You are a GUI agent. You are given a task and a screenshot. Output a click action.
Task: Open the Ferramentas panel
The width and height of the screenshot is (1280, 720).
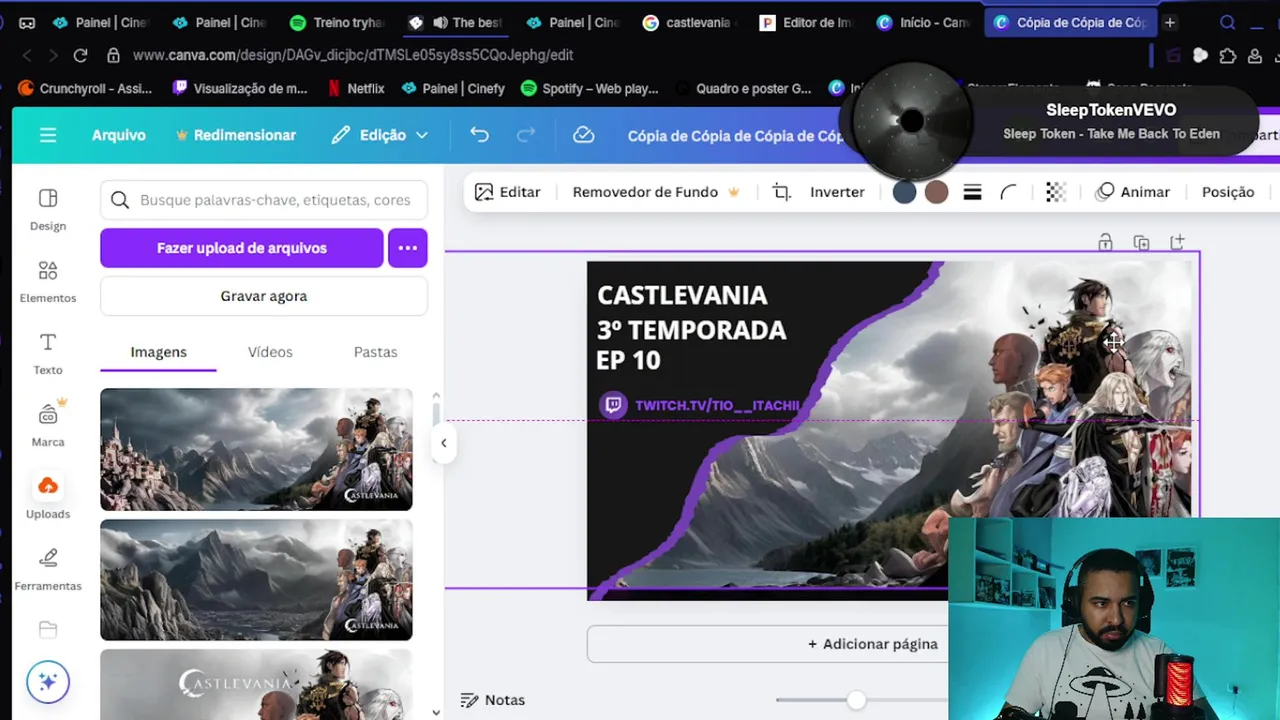click(x=48, y=570)
